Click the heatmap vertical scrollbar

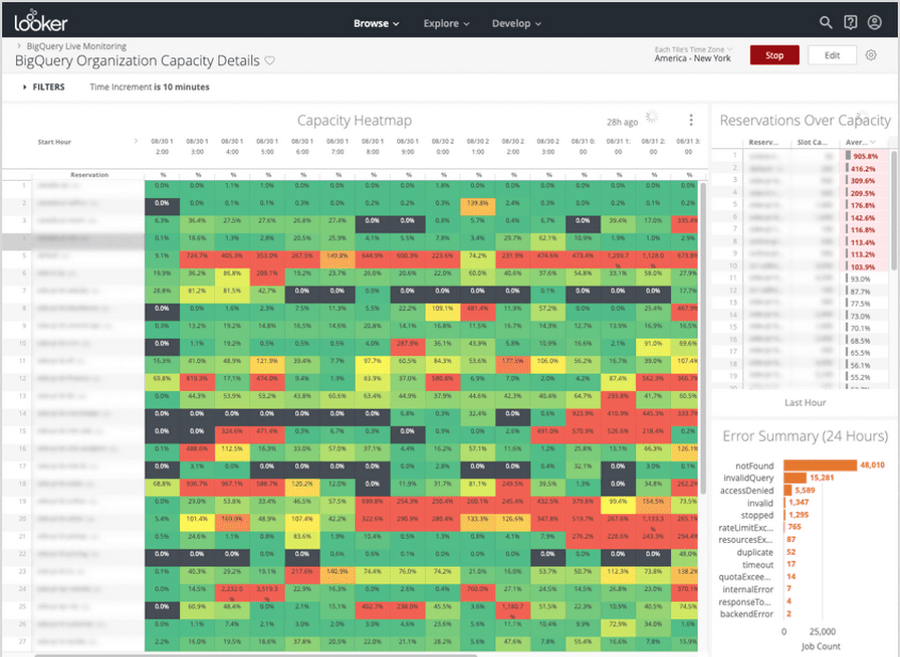[703, 339]
